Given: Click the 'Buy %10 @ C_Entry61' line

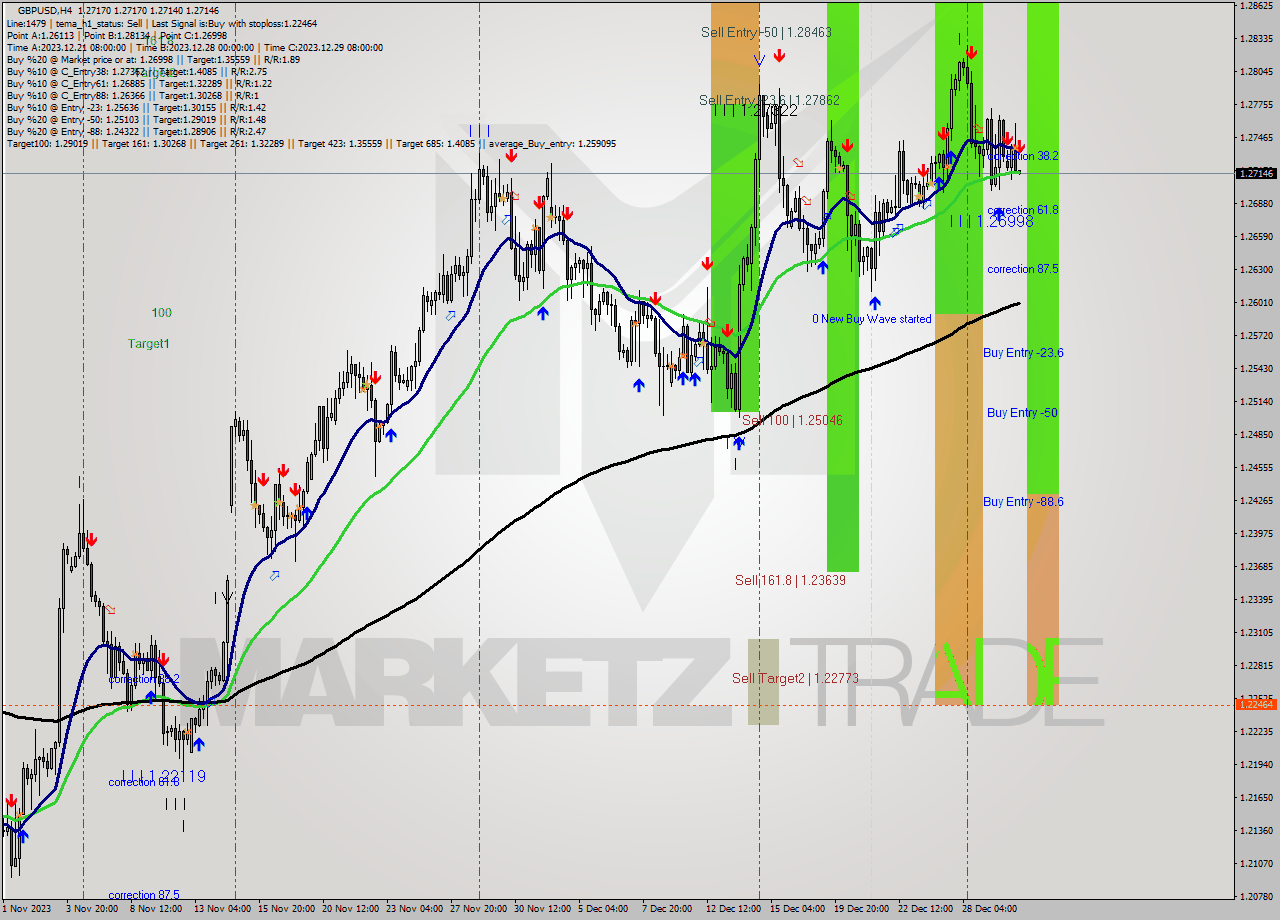Looking at the screenshot, I should pos(139,83).
